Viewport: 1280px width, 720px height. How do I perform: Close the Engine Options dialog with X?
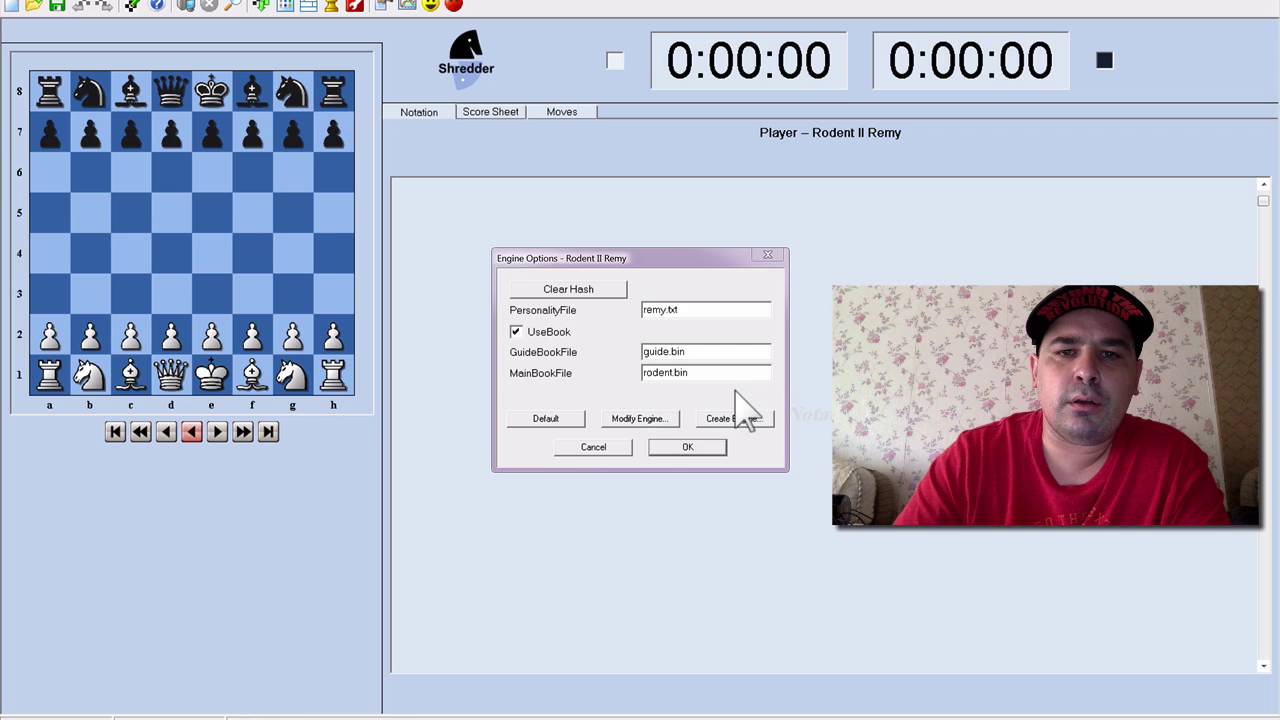coord(768,255)
